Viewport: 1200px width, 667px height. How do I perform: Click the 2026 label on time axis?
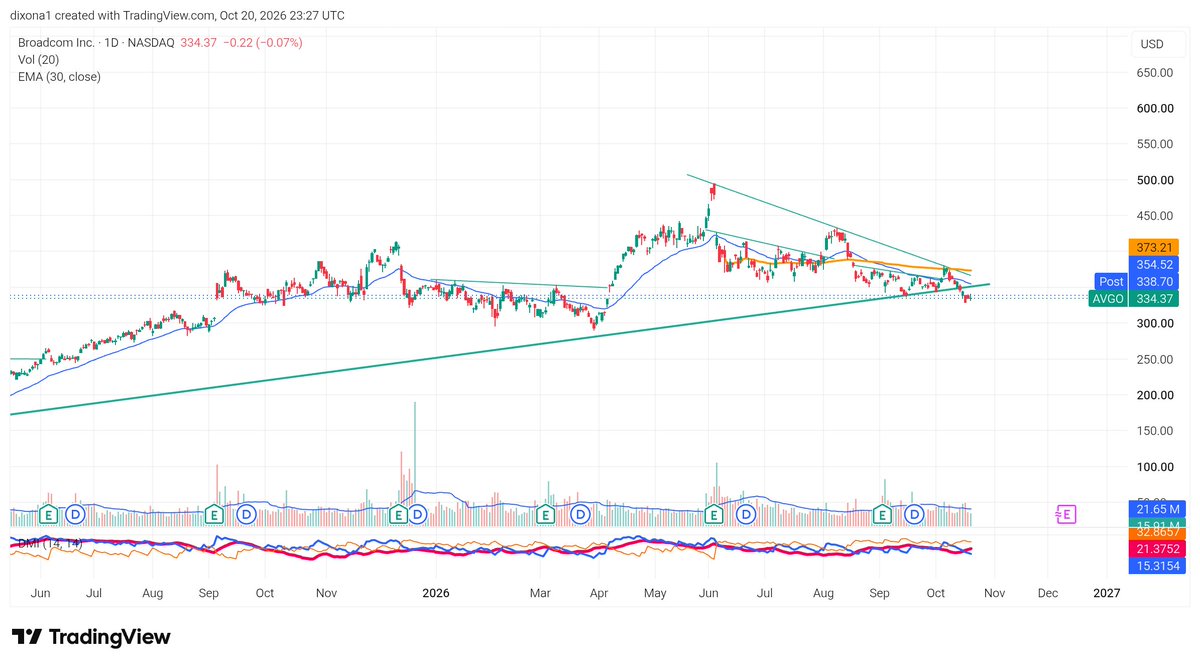pyautogui.click(x=436, y=593)
